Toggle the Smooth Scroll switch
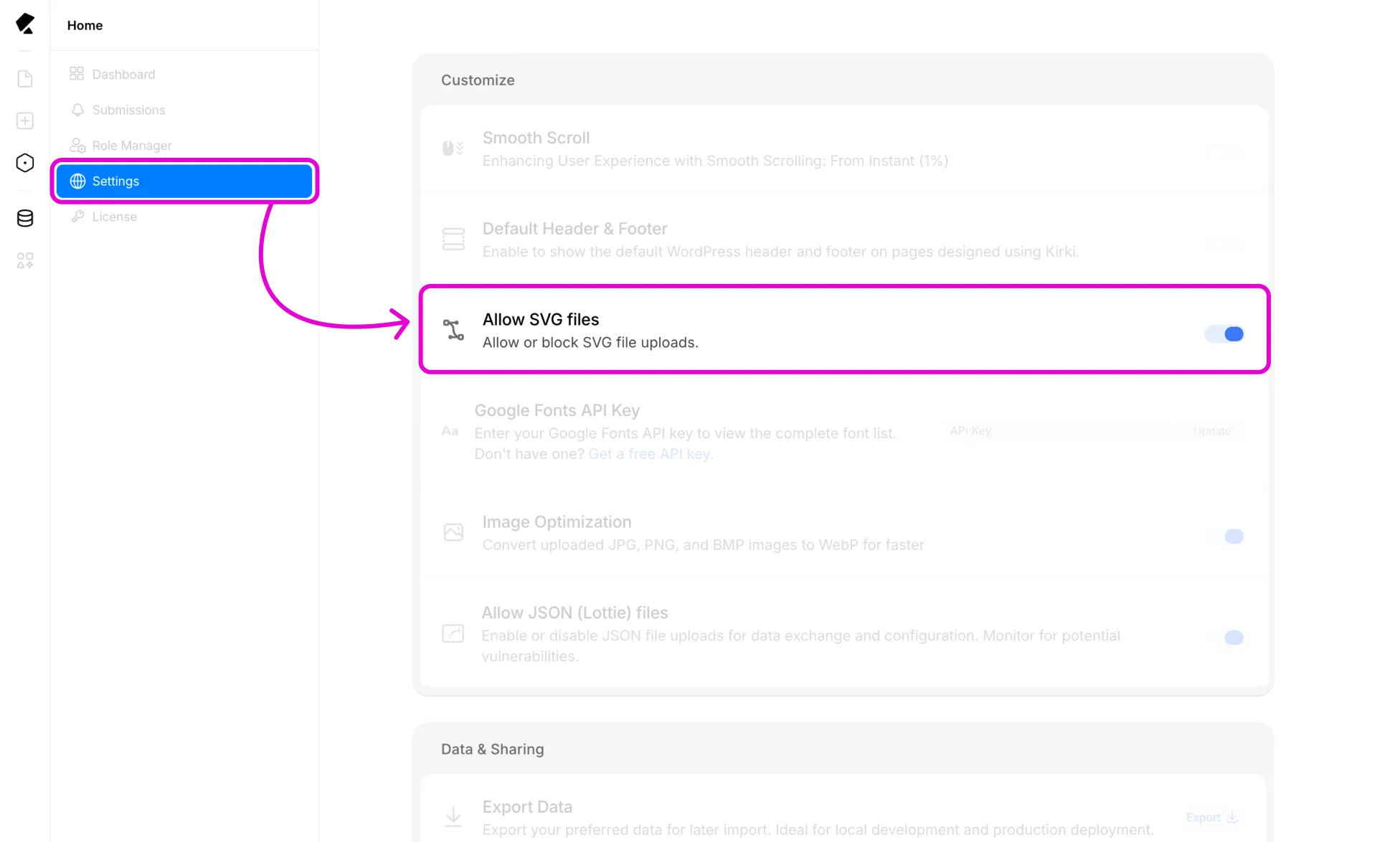Viewport: 1400px width, 842px height. [x=1226, y=151]
